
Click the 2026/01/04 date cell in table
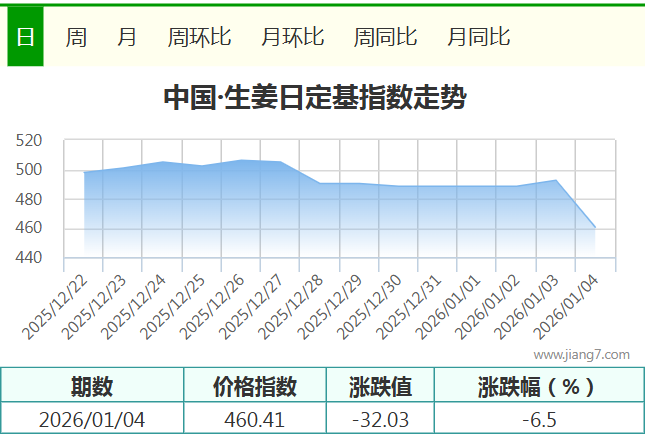coord(92,419)
